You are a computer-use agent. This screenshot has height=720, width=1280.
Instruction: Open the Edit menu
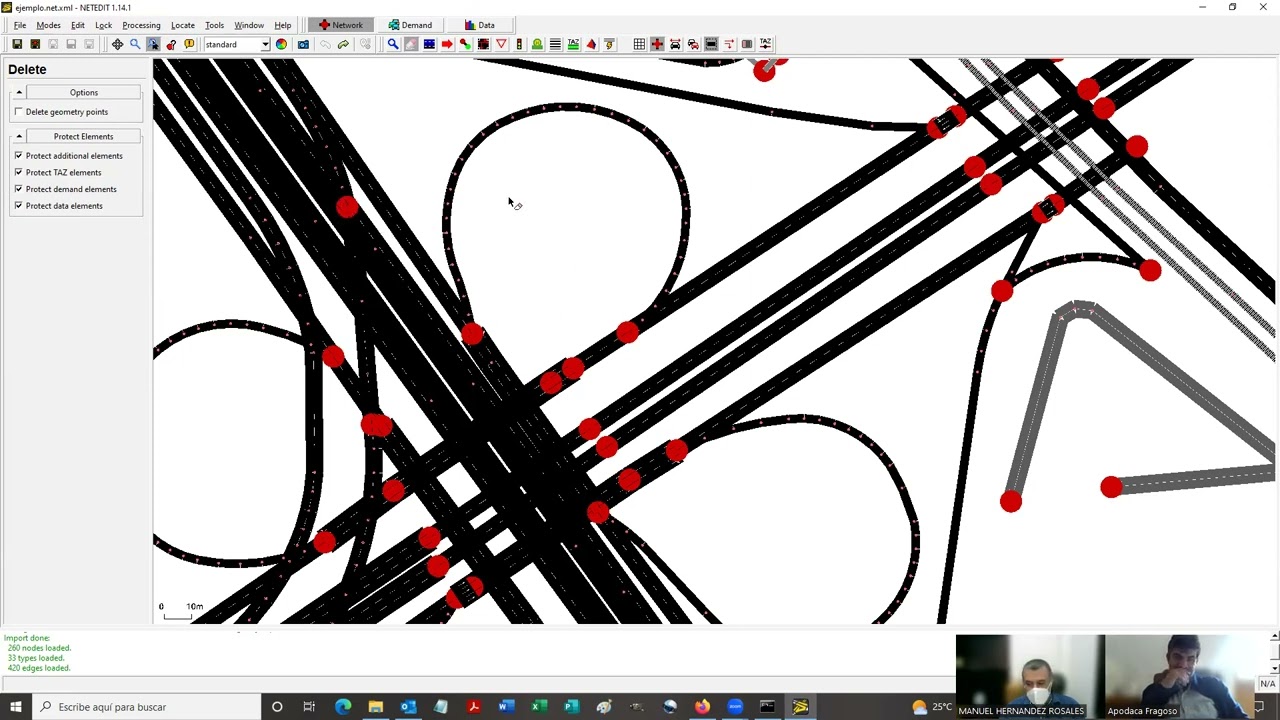click(x=77, y=25)
